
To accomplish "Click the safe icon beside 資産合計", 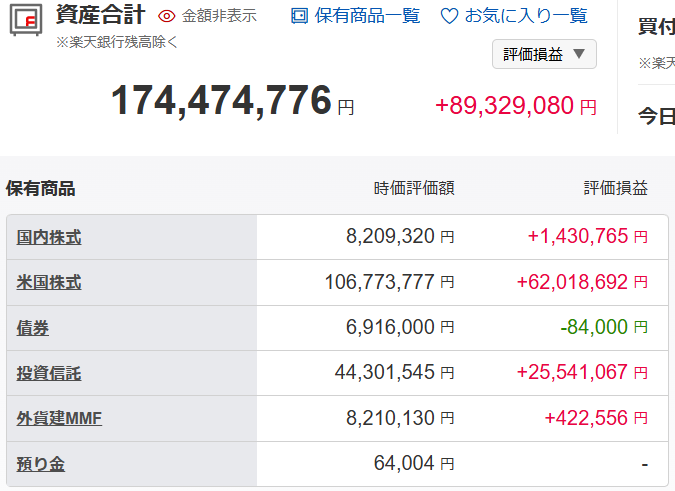I will (26, 20).
